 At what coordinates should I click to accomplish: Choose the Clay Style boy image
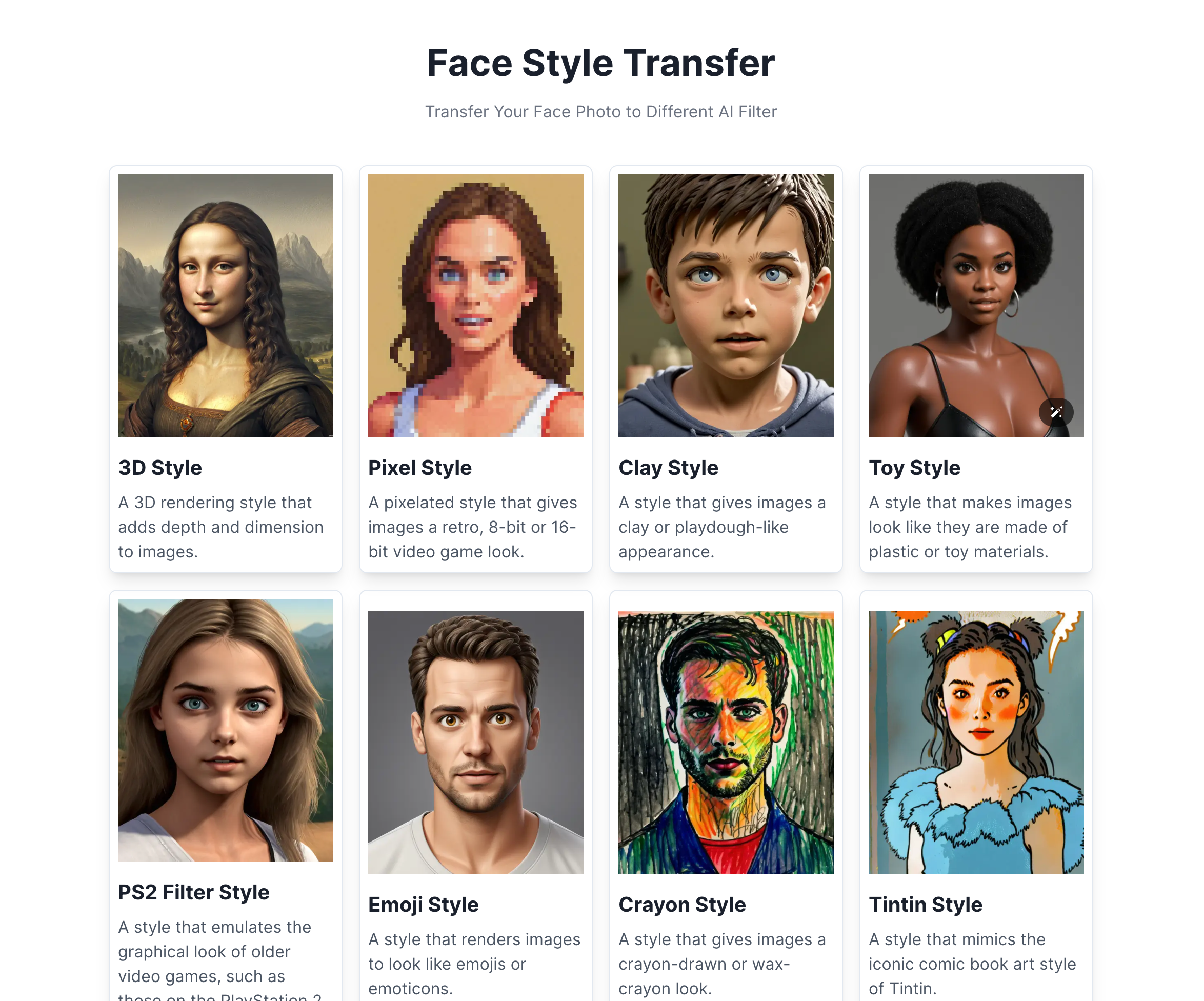tap(726, 306)
